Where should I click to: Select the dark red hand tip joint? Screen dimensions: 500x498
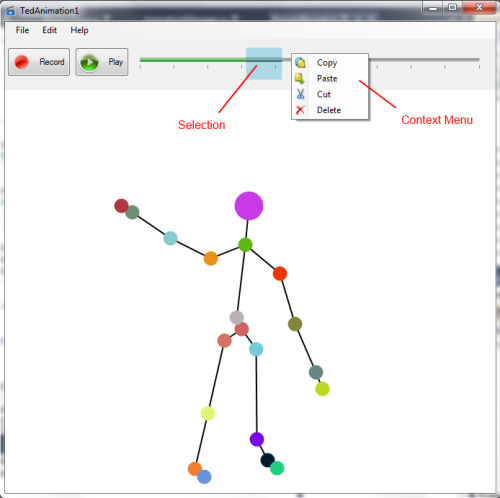pos(121,205)
